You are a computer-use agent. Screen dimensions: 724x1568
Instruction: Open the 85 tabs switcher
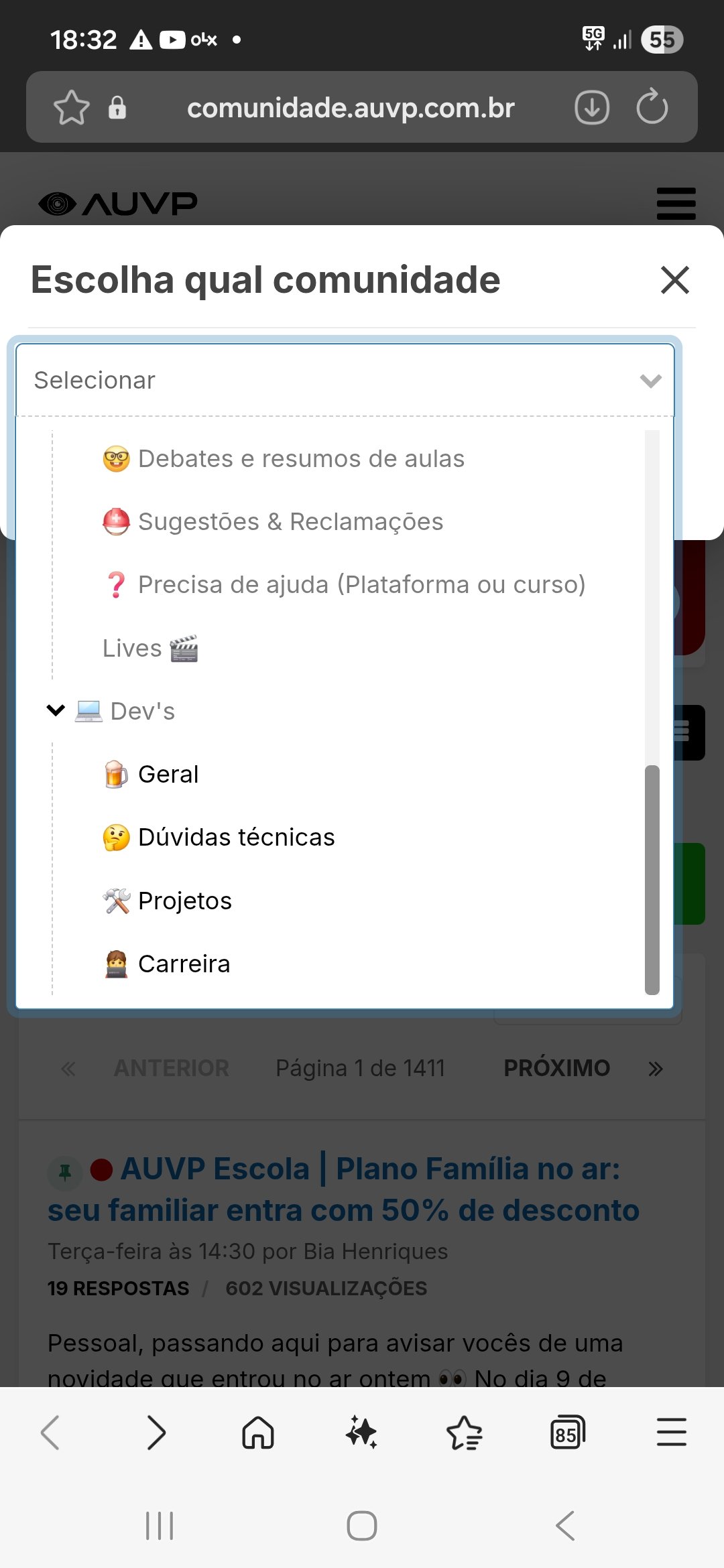click(567, 1433)
